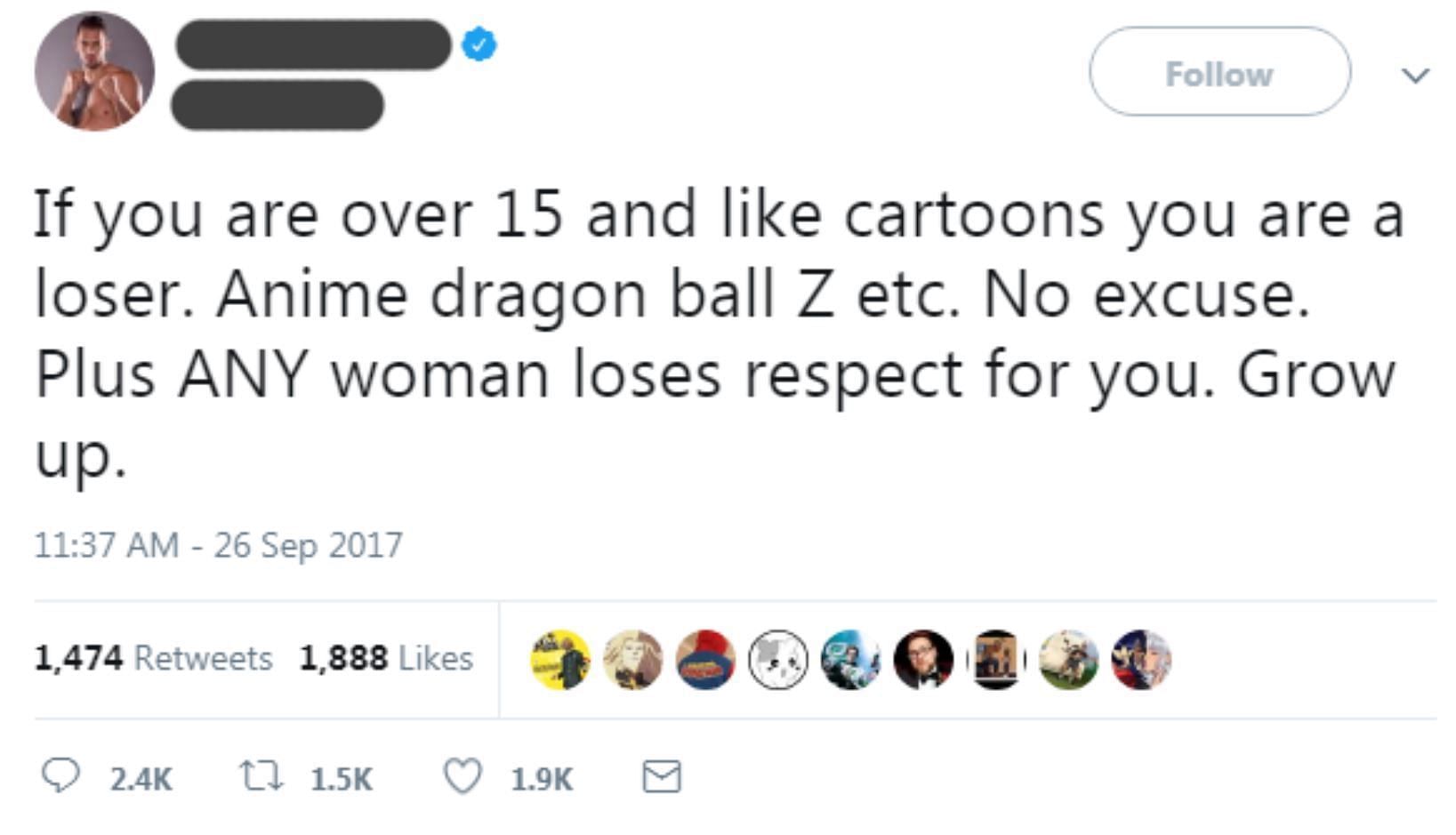Viewport: 1456px width, 835px height.
Task: Open the 1,888 Likes list
Action: pos(386,658)
